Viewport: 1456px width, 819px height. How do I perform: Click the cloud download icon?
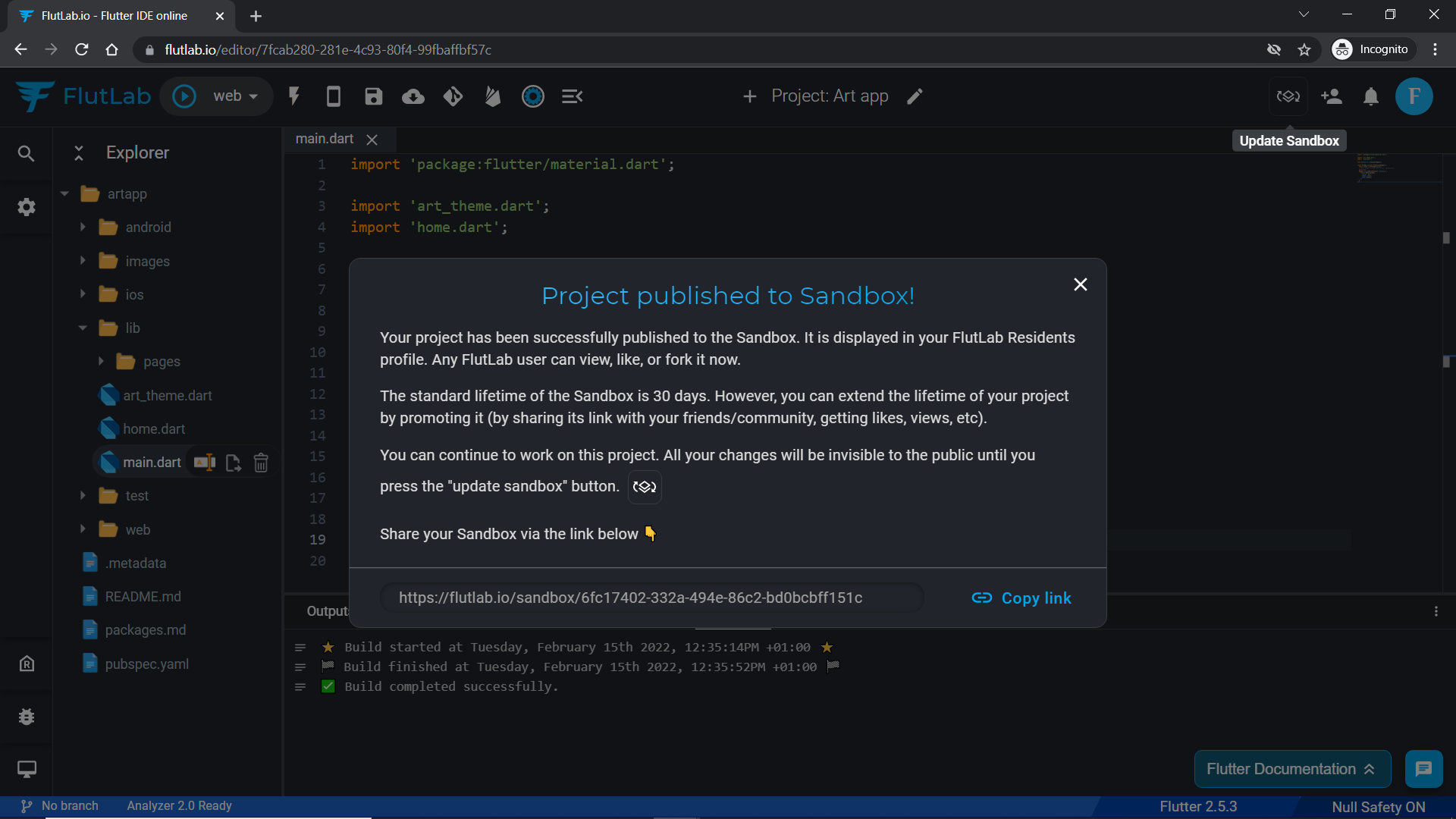413,96
